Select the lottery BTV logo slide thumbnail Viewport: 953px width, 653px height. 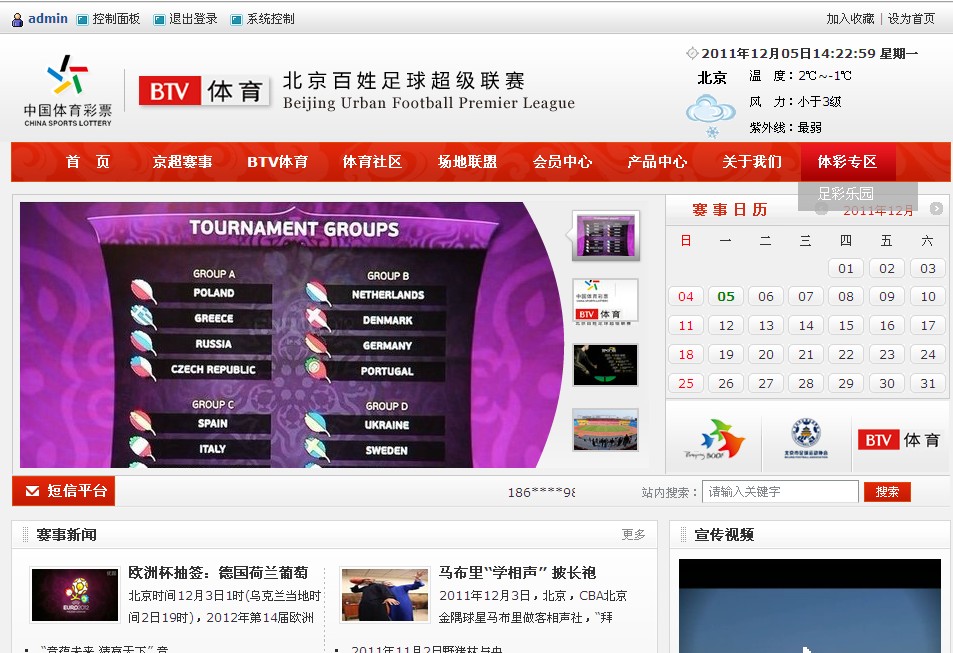pos(605,302)
